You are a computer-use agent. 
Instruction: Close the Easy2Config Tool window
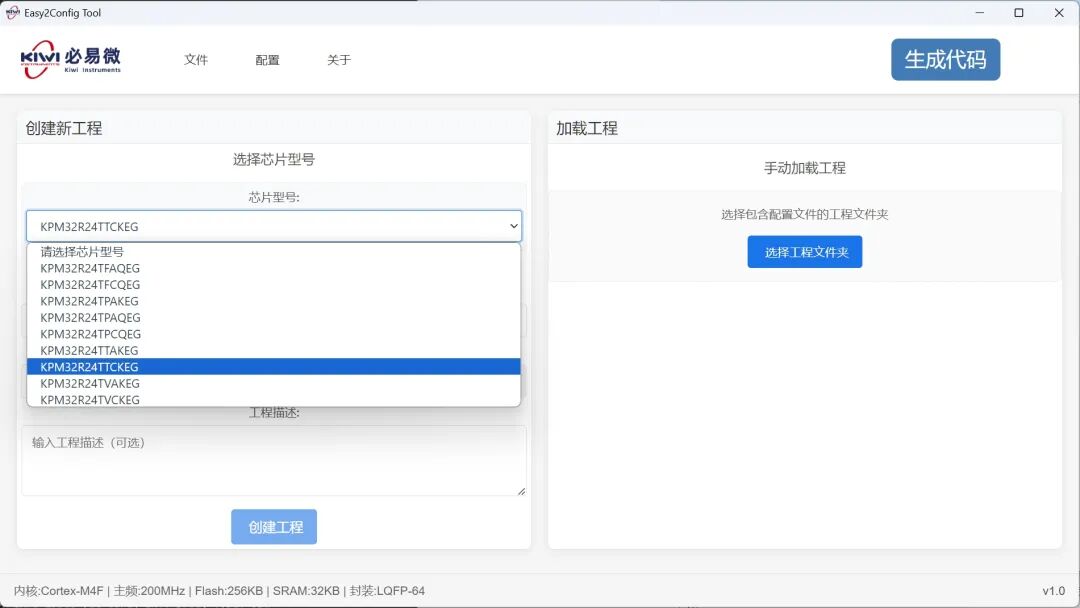[1059, 12]
